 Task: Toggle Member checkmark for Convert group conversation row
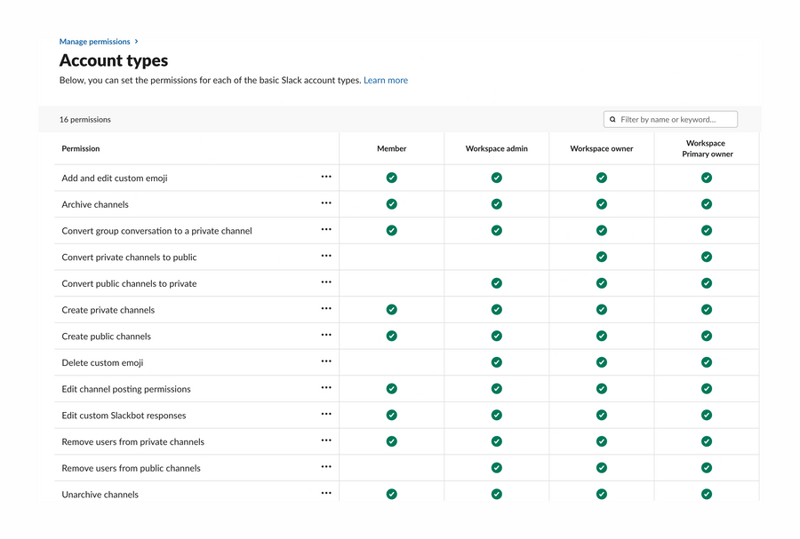[x=391, y=230]
